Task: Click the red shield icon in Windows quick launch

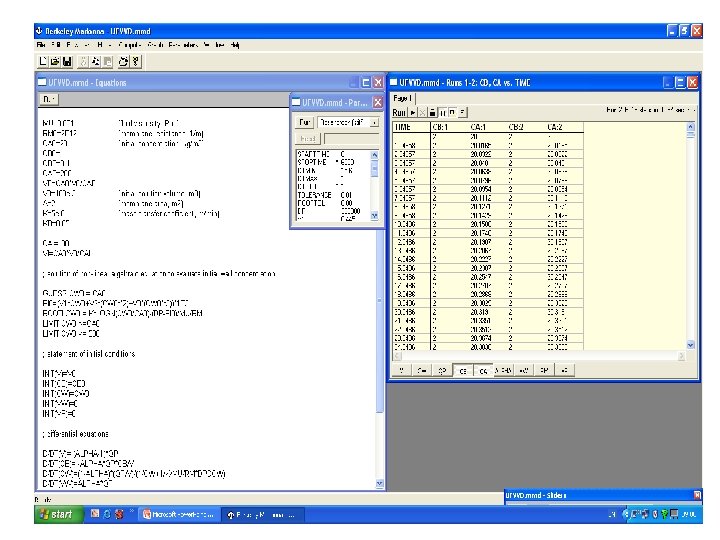Action: tap(119, 514)
